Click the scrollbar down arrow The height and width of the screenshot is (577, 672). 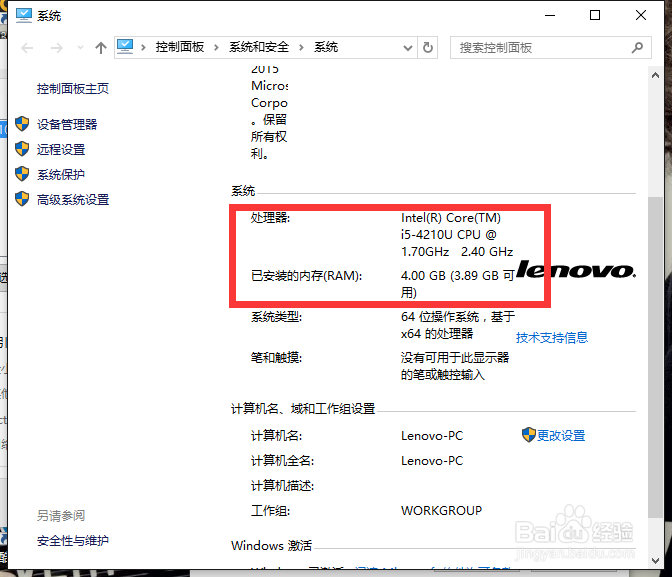point(655,560)
